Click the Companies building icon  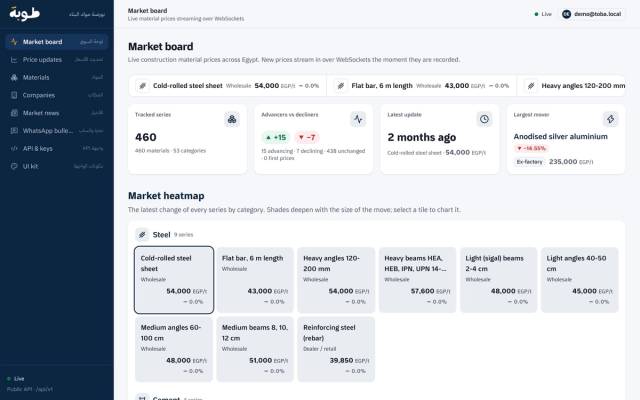pos(14,95)
